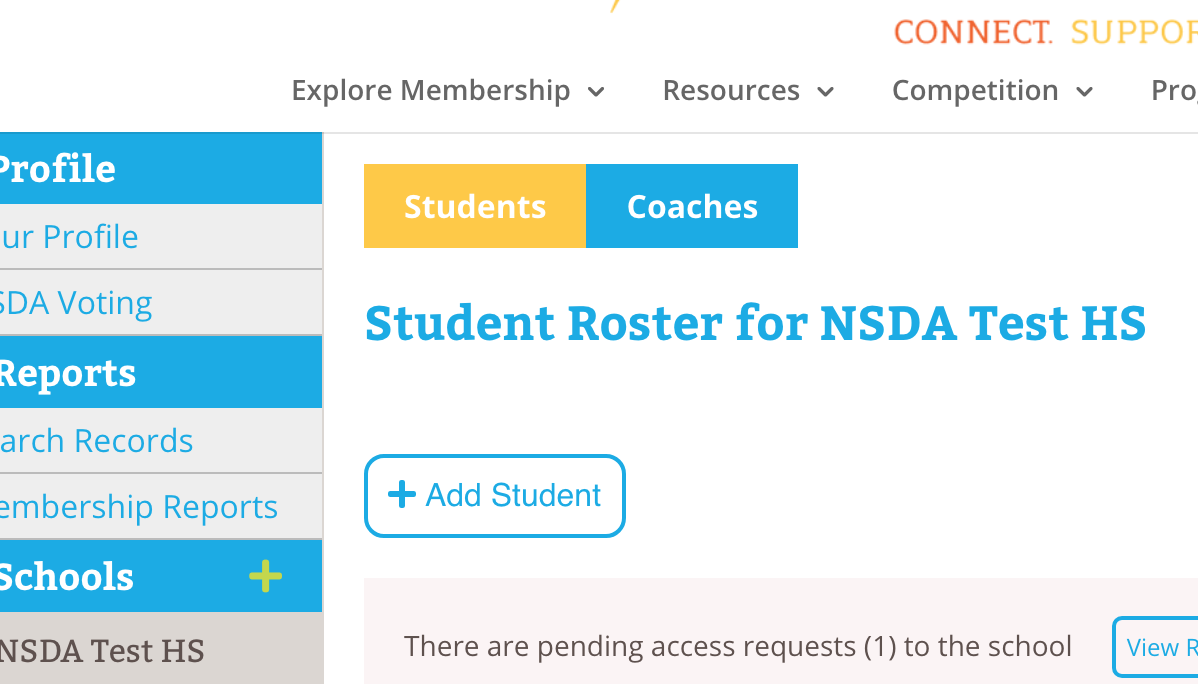
Task: Click the Profile sidebar section header
Action: click(58, 169)
